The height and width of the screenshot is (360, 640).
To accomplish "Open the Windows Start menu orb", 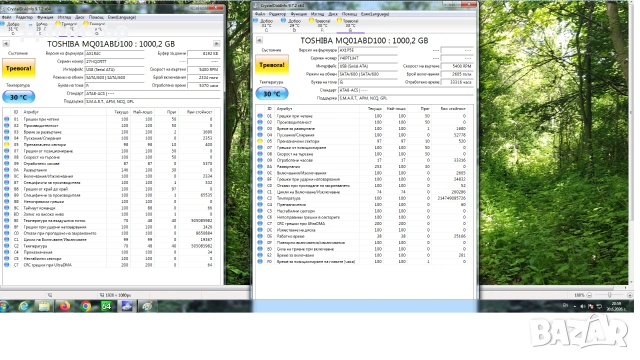I will tap(4, 306).
